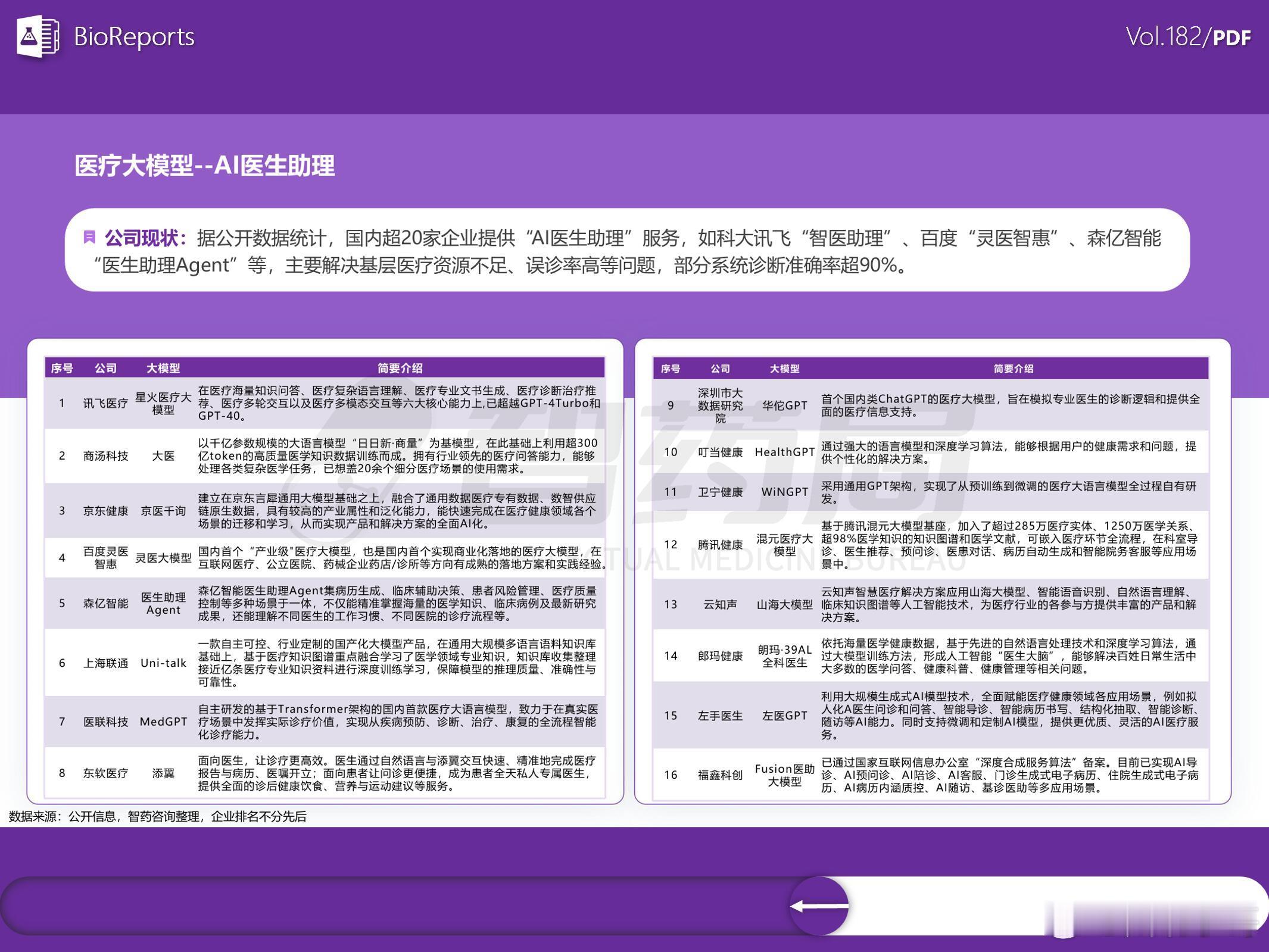Image resolution: width=1269 pixels, height=952 pixels.
Task: Click the 朗玛·39AL全科医生 model cell
Action: click(x=784, y=656)
